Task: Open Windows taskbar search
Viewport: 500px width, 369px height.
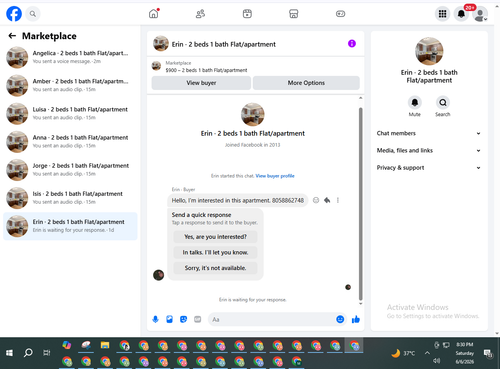Action: pyautogui.click(x=28, y=353)
